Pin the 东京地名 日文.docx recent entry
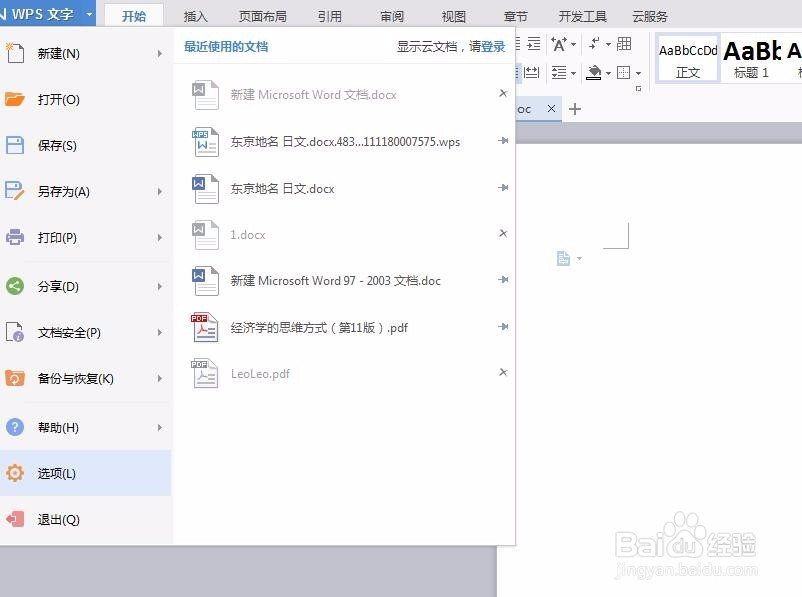Viewport: 802px width, 597px height. coord(503,188)
